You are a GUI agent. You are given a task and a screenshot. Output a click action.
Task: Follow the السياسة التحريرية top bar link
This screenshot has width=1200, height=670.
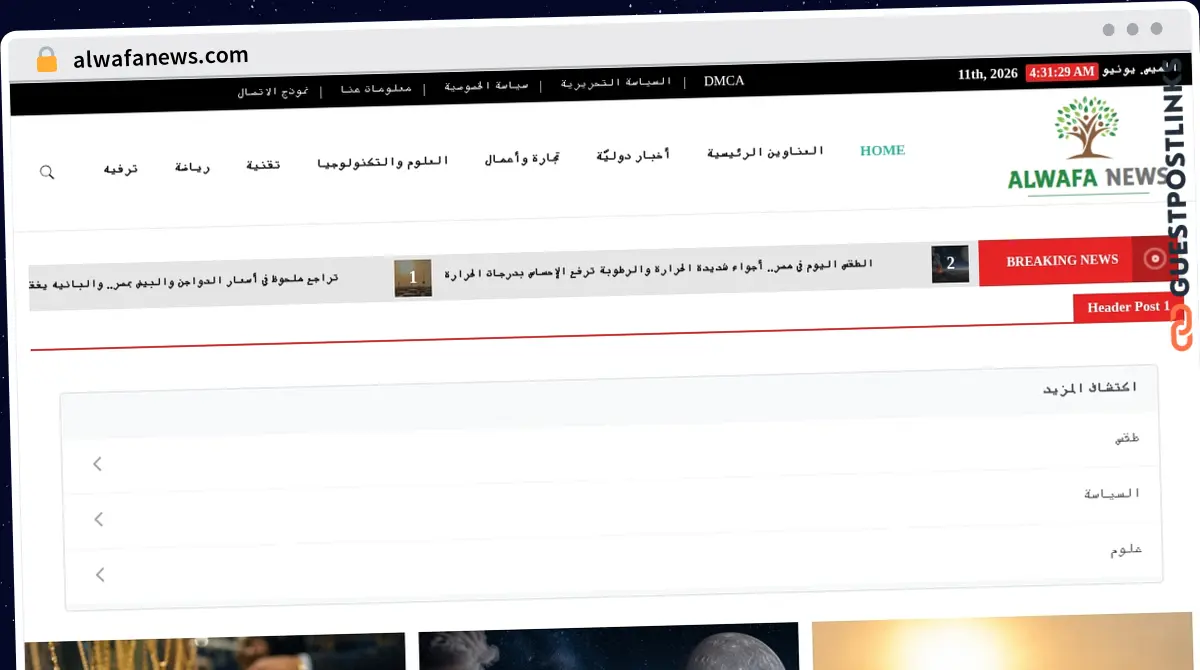tap(616, 83)
